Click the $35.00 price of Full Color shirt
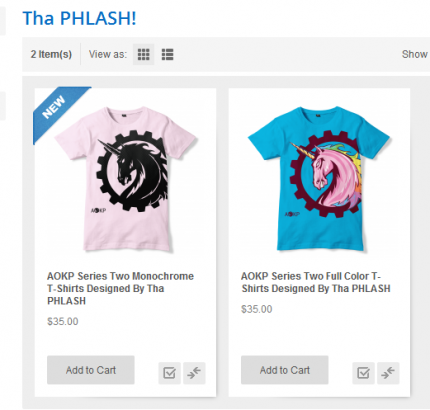 click(x=257, y=309)
